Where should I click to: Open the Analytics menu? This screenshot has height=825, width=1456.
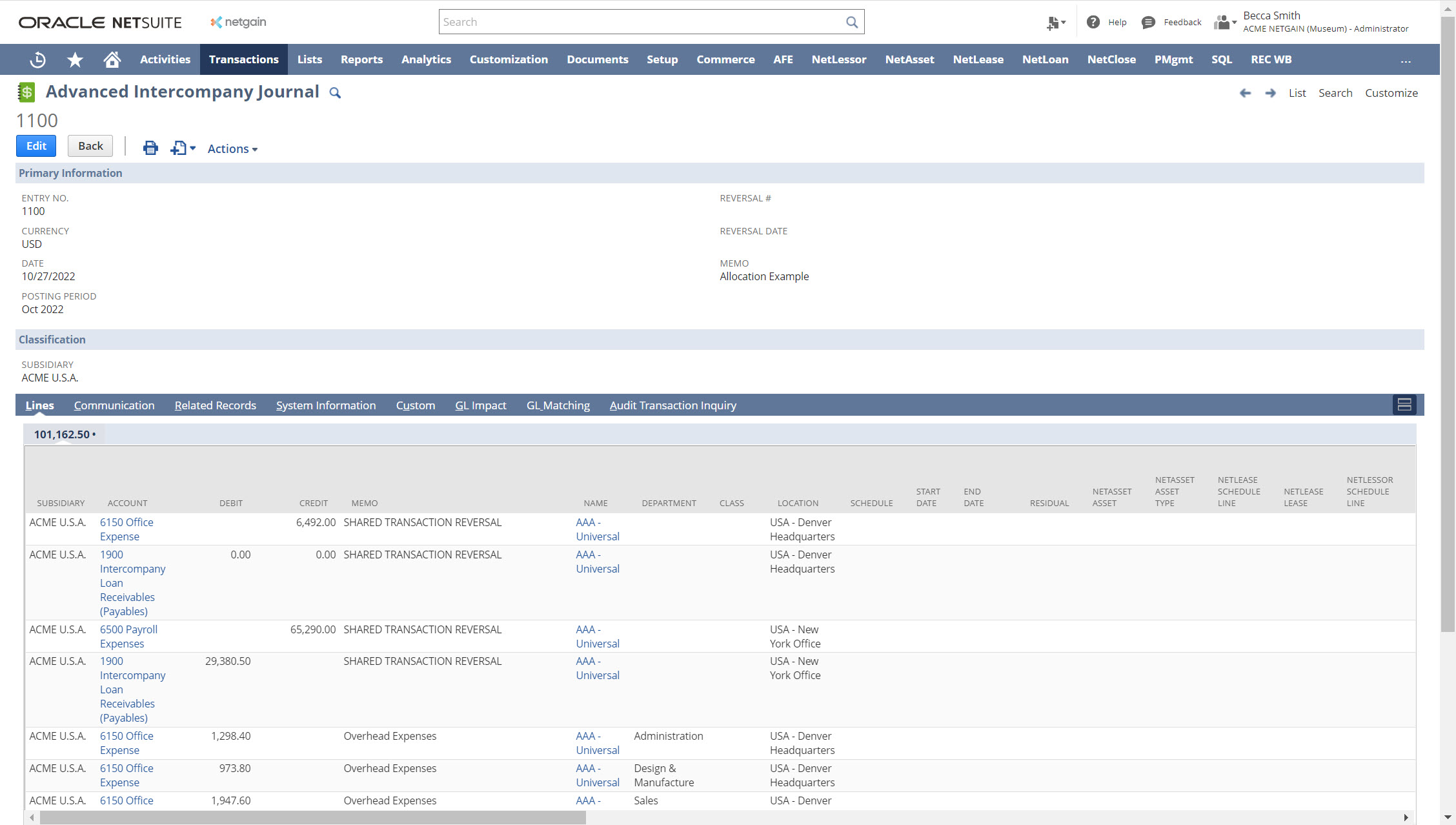pyautogui.click(x=426, y=59)
